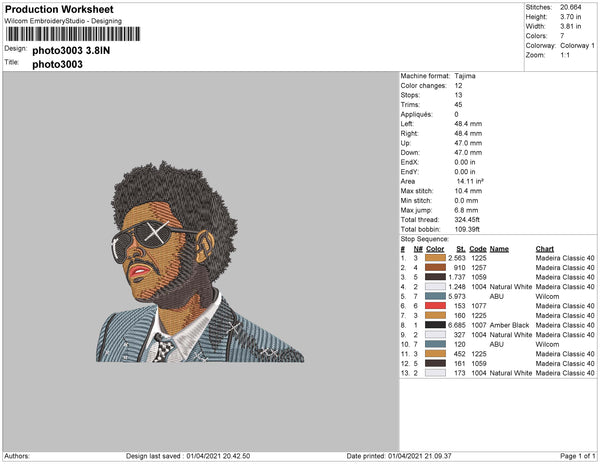This screenshot has width=600, height=464.
Task: Click thread code 1007 in row 8
Action: tap(479, 325)
